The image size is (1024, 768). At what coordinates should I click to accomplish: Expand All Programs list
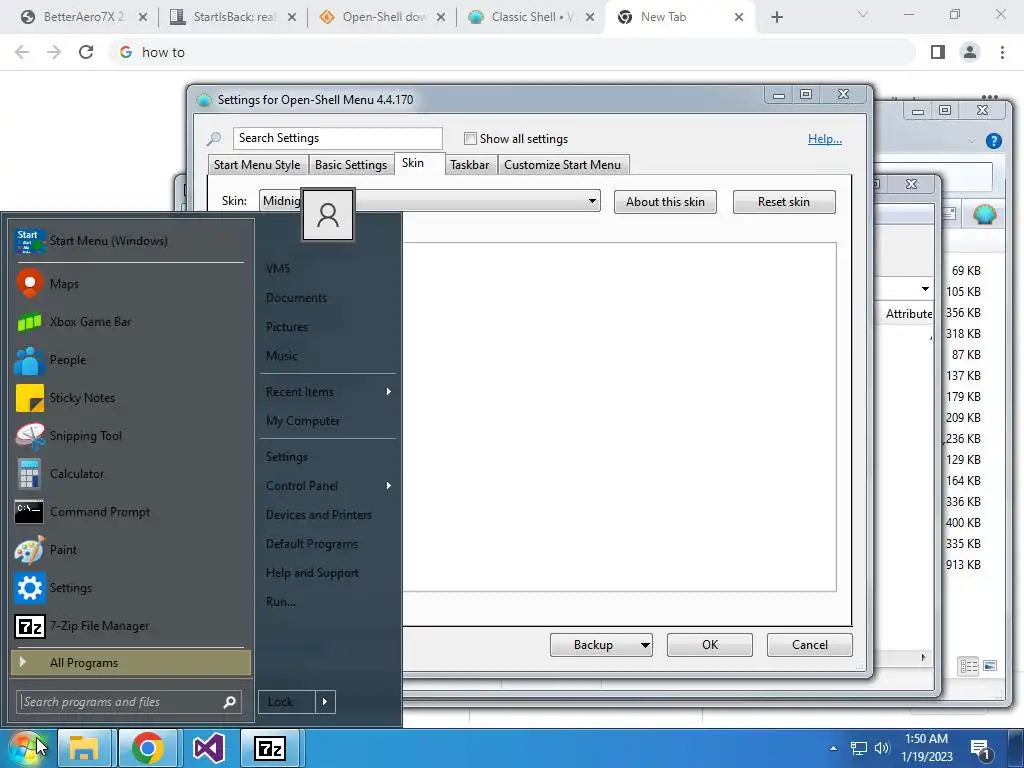click(131, 663)
